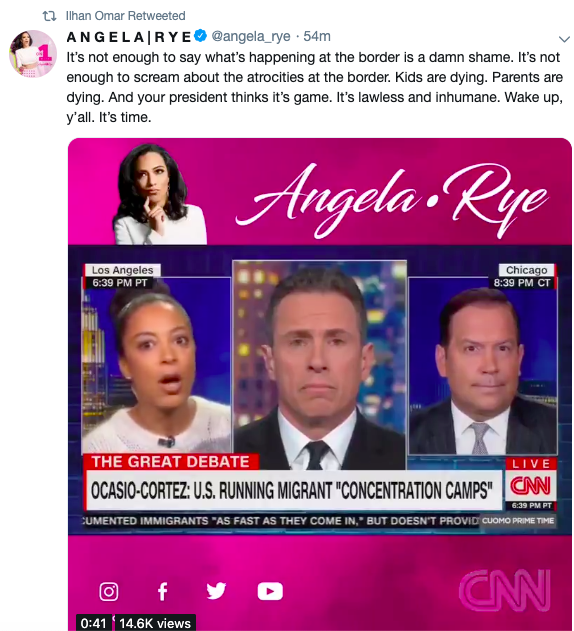Click the Instagram icon in the video
This screenshot has width=574, height=631.
(x=109, y=592)
